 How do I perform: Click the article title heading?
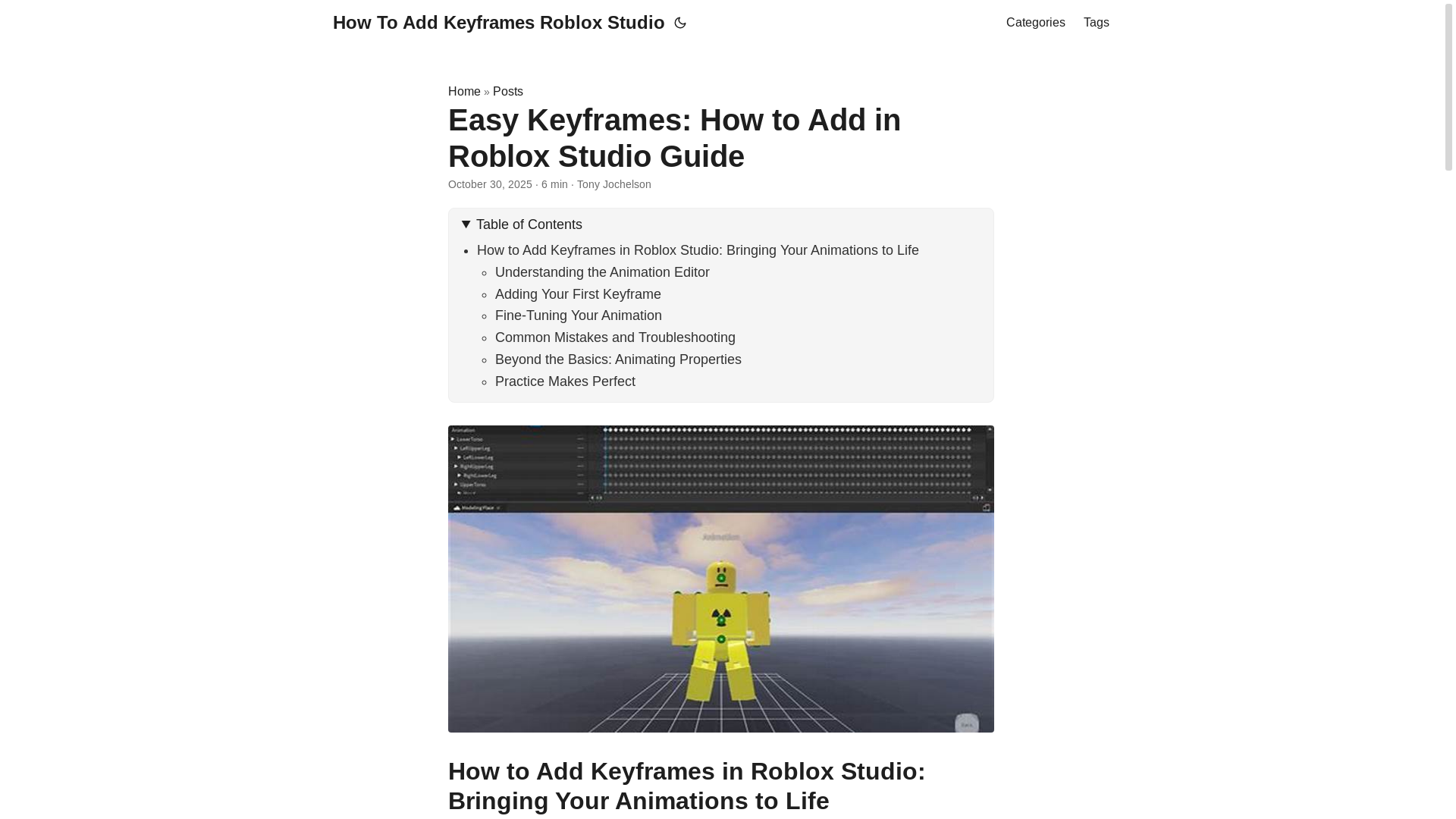674,138
